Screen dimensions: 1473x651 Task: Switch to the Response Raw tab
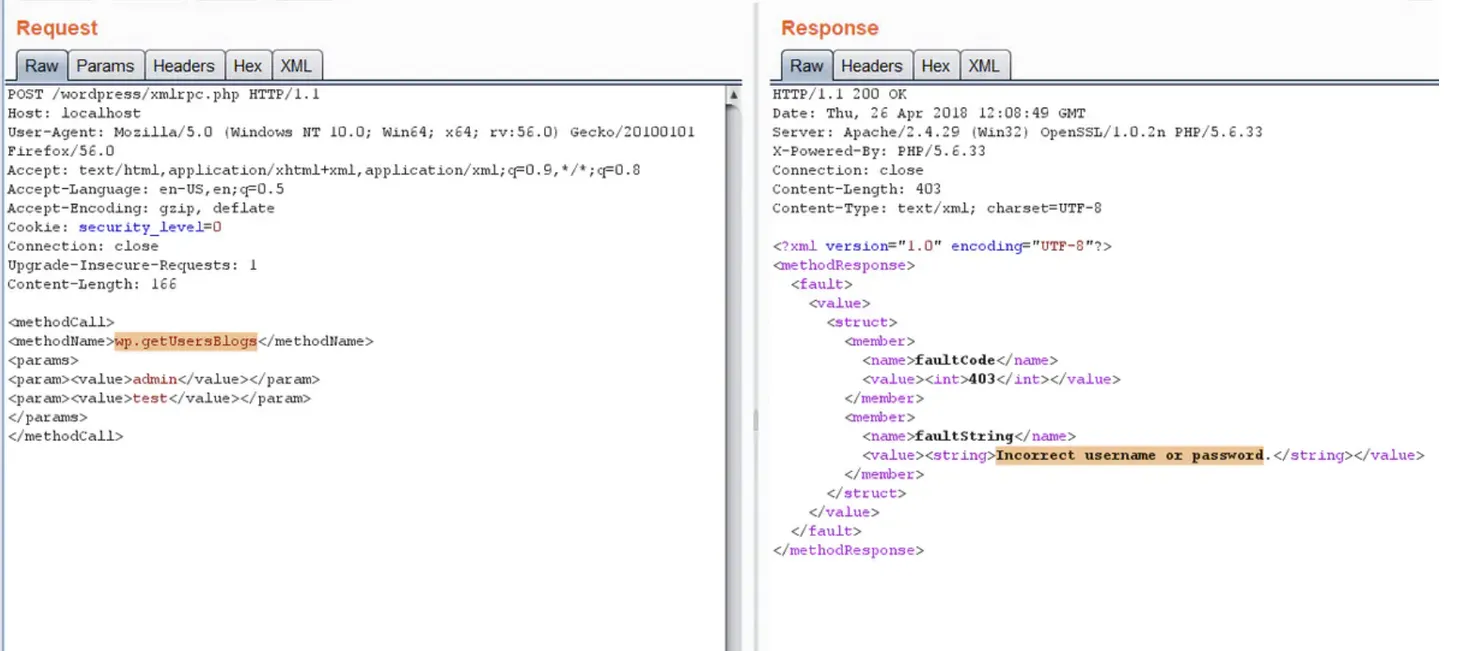coord(806,66)
